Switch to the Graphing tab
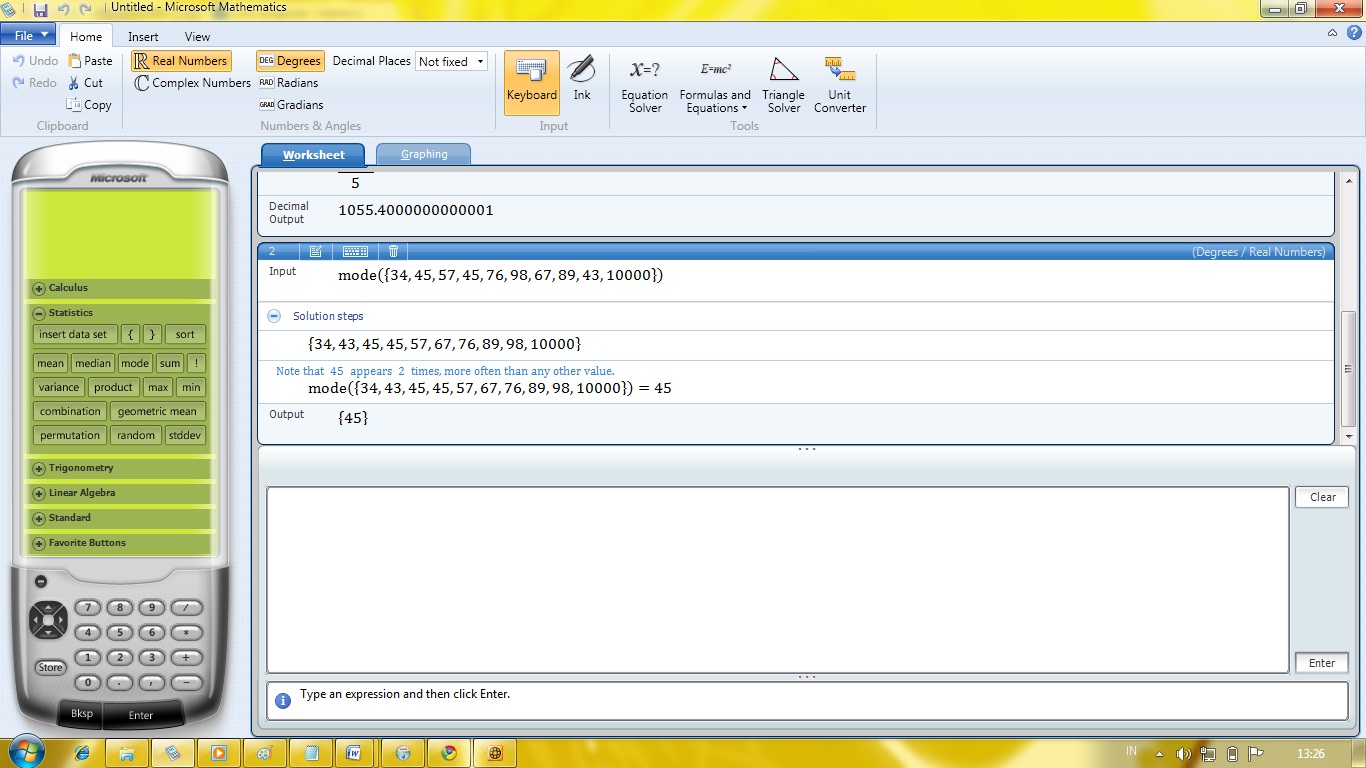This screenshot has height=768, width=1366. [x=424, y=155]
